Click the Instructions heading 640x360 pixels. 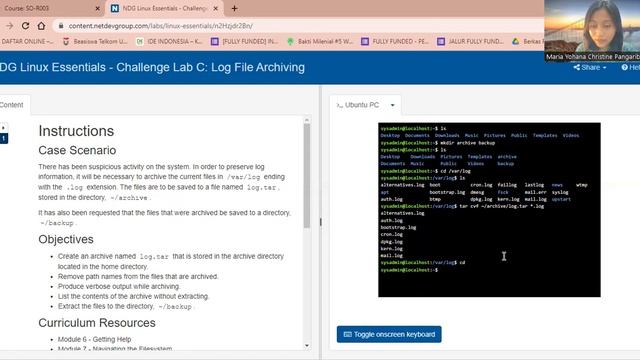pos(76,131)
